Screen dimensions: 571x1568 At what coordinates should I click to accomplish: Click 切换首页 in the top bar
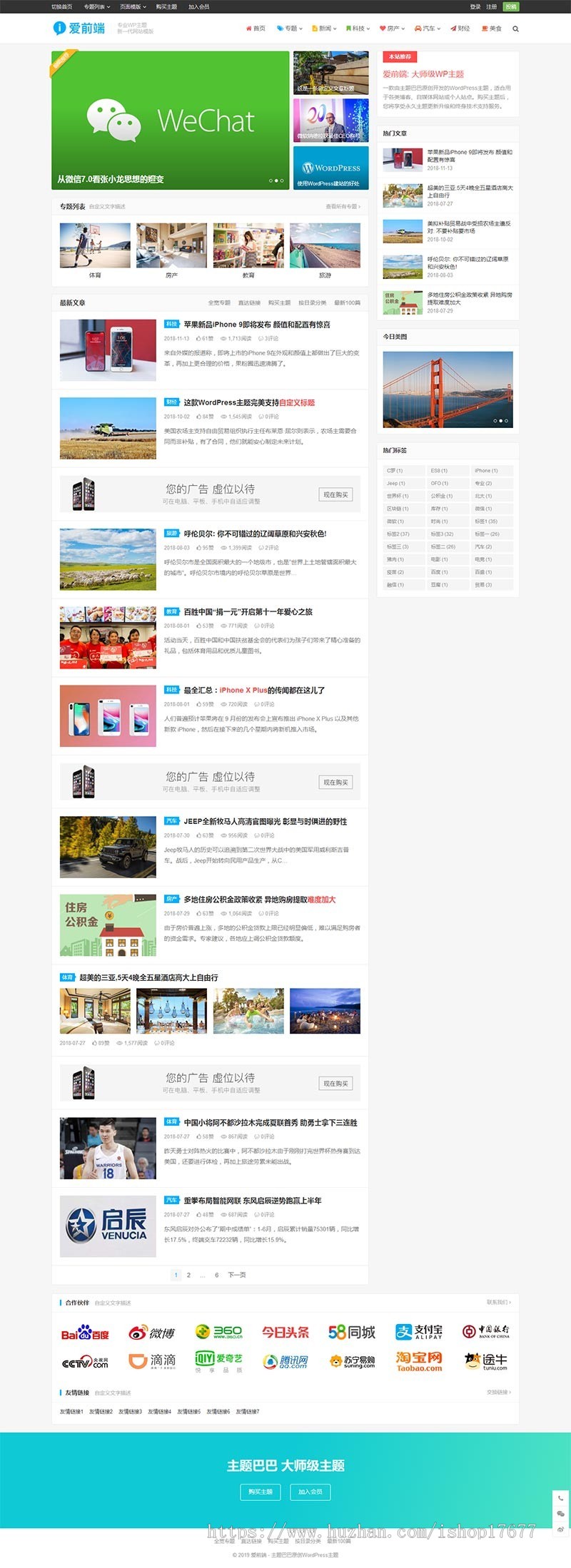click(61, 6)
